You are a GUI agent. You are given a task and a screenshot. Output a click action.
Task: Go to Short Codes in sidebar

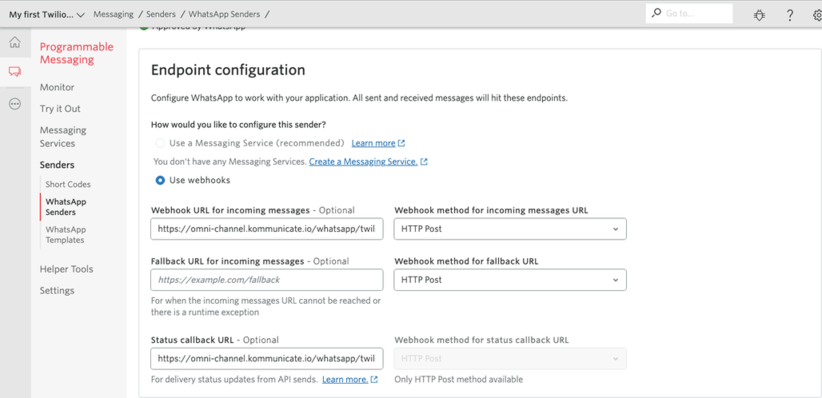pyautogui.click(x=68, y=185)
